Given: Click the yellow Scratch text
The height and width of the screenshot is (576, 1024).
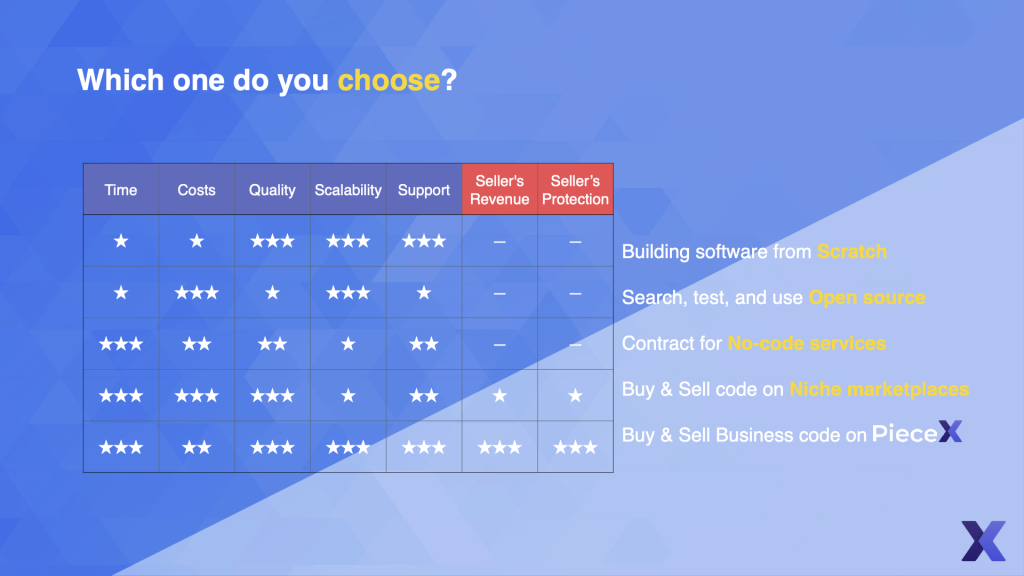Looking at the screenshot, I should pyautogui.click(x=852, y=251).
